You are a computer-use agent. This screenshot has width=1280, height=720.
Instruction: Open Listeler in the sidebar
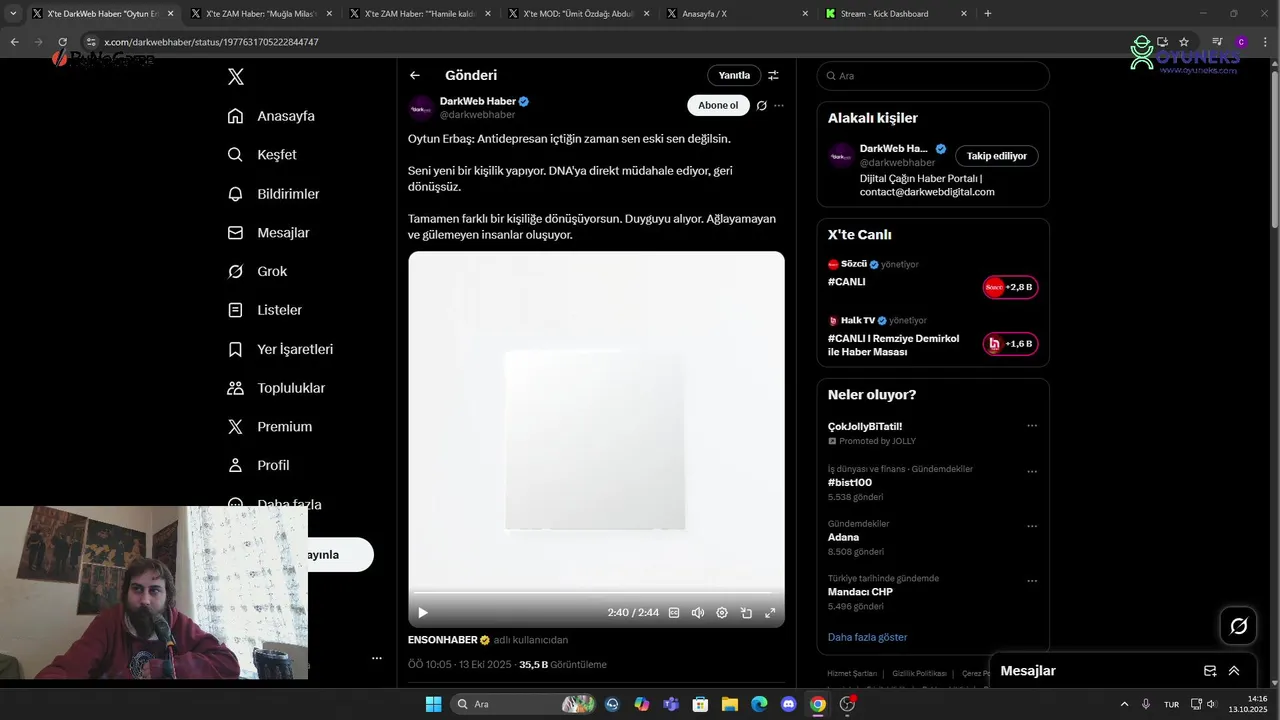click(264, 310)
